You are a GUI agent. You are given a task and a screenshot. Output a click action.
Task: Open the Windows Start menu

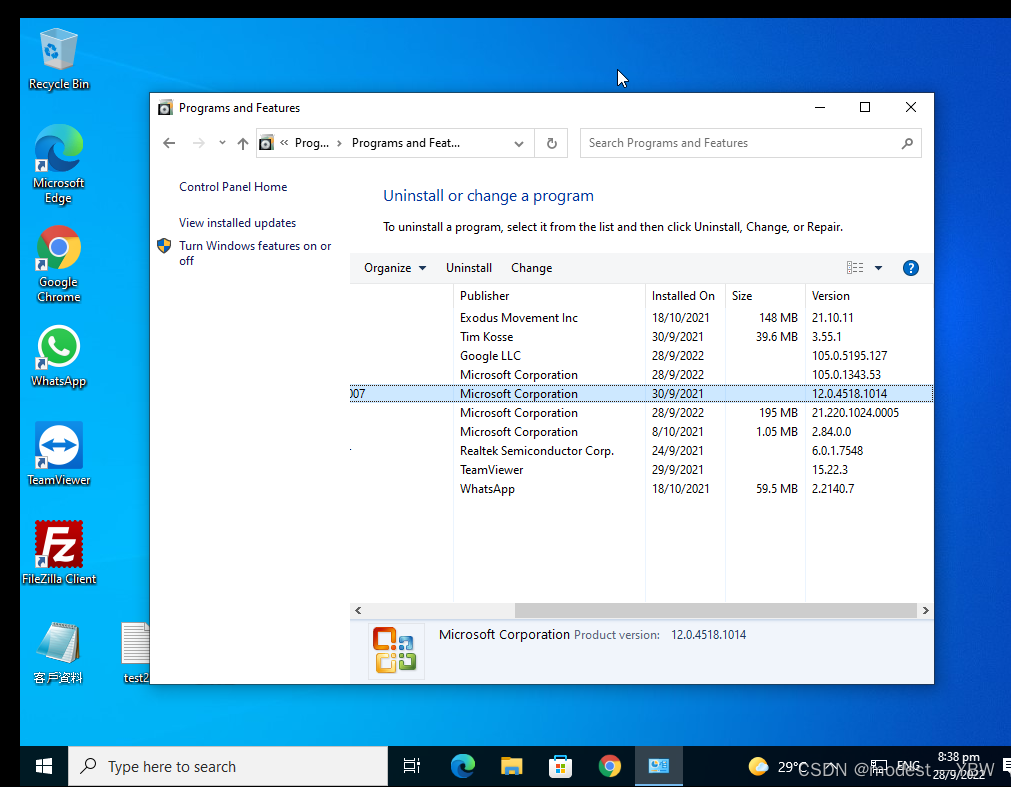point(44,766)
